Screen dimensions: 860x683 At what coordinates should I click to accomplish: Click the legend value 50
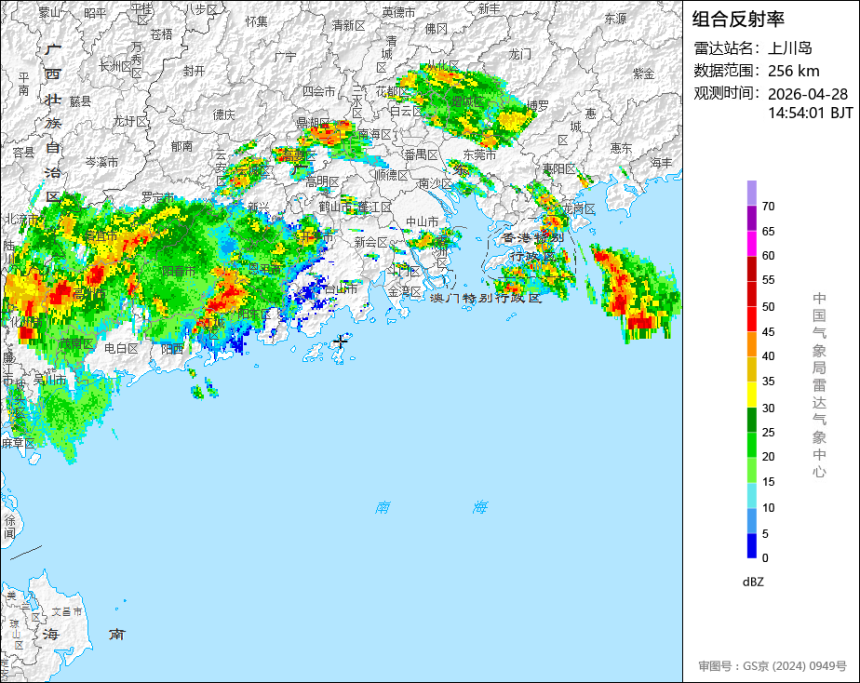[768, 307]
